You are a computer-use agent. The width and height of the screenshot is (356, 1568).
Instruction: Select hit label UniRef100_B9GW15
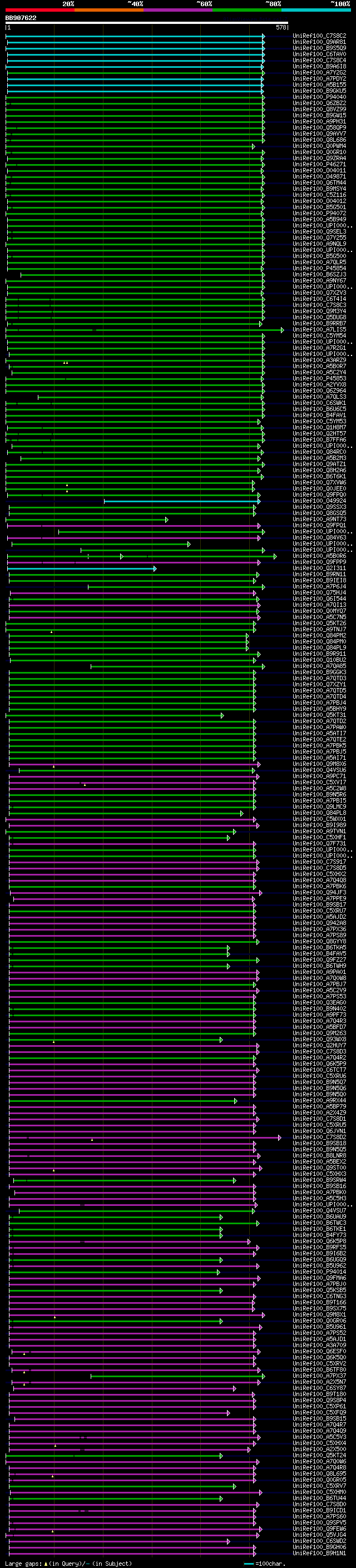tap(319, 116)
